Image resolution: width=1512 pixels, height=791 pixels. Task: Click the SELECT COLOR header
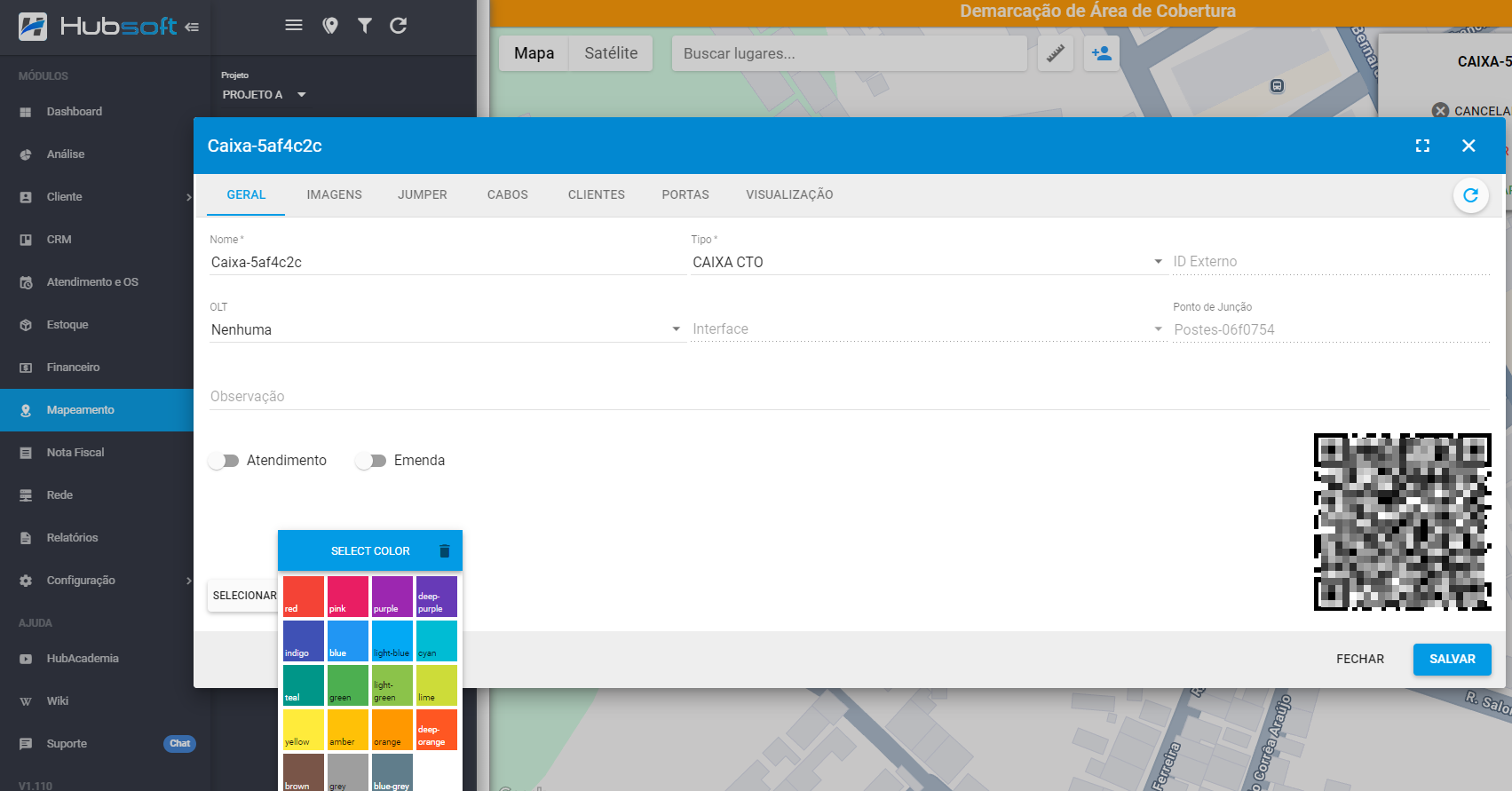(x=370, y=551)
